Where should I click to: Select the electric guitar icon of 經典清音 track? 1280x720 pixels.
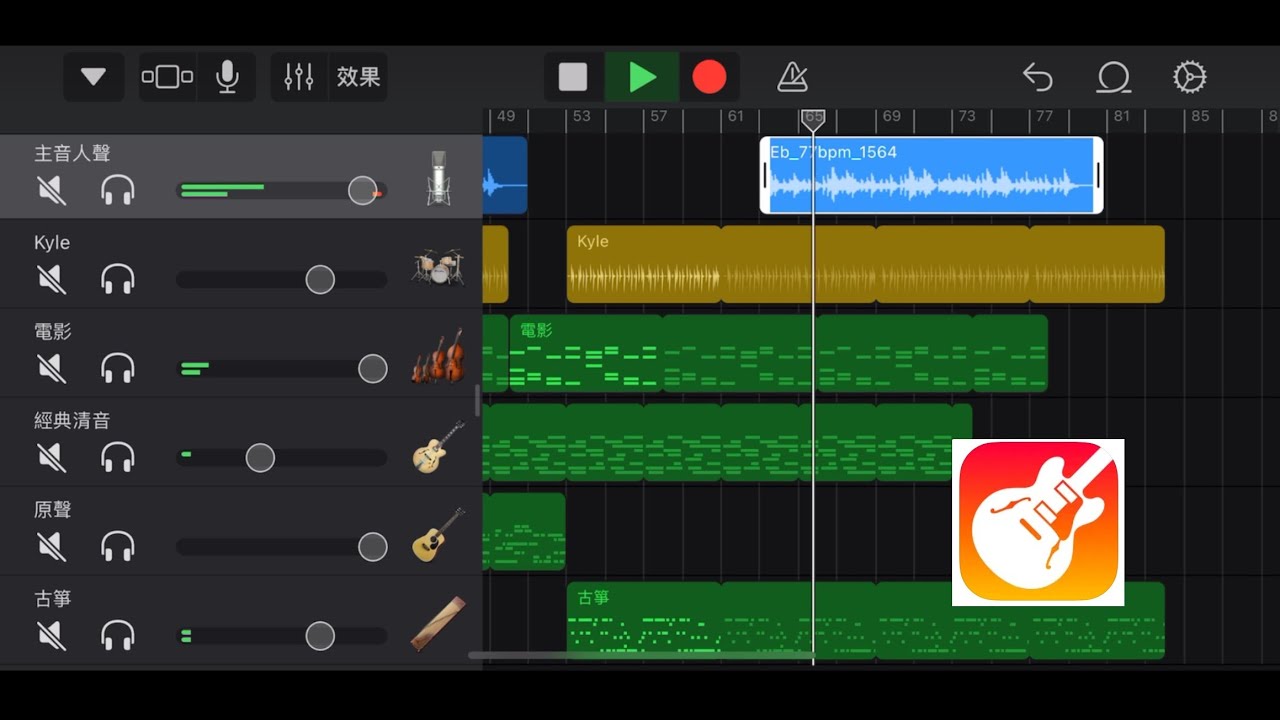[x=438, y=446]
